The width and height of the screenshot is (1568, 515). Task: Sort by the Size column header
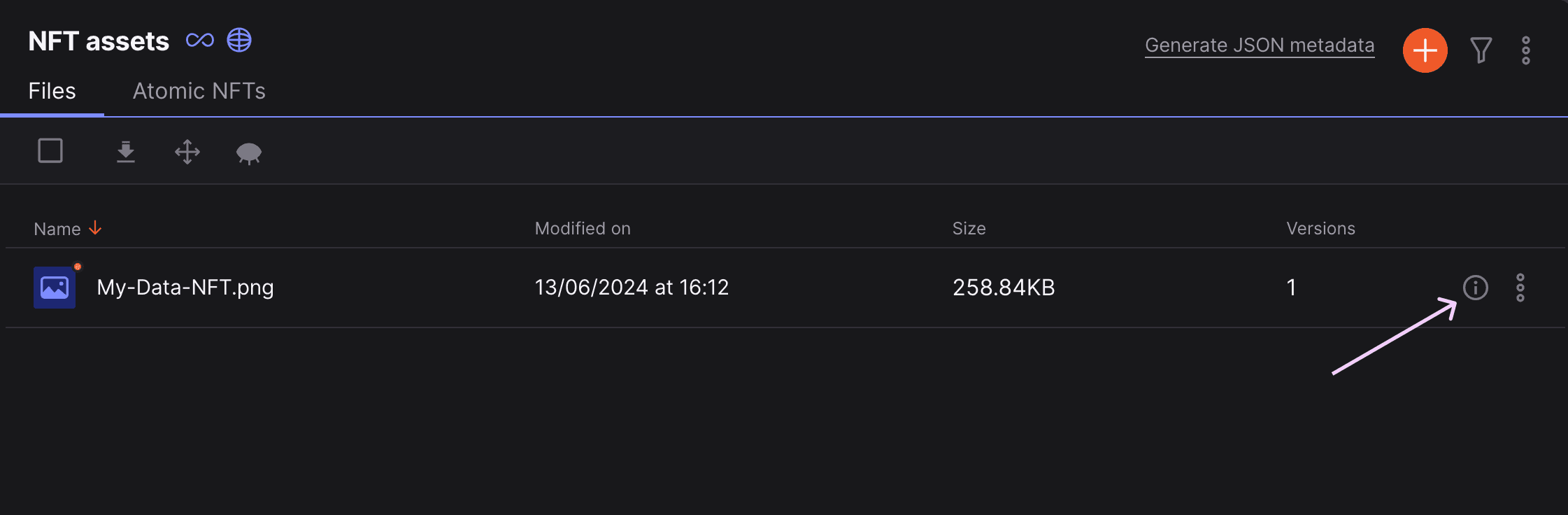click(969, 228)
